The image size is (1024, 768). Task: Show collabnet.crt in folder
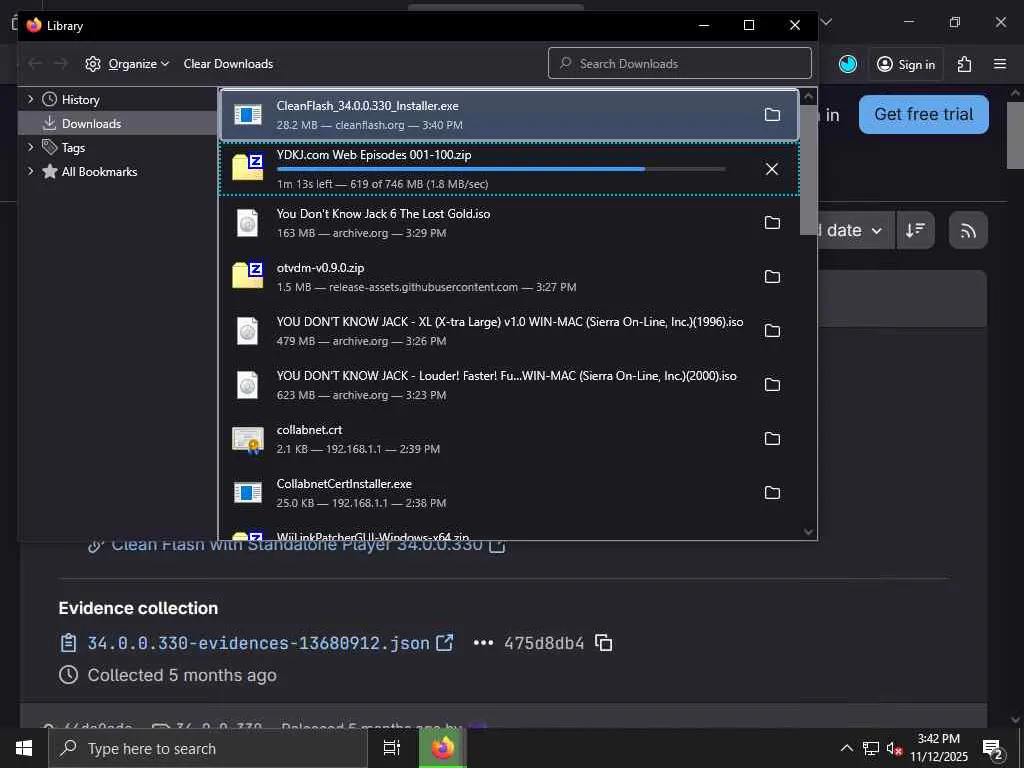tap(772, 439)
